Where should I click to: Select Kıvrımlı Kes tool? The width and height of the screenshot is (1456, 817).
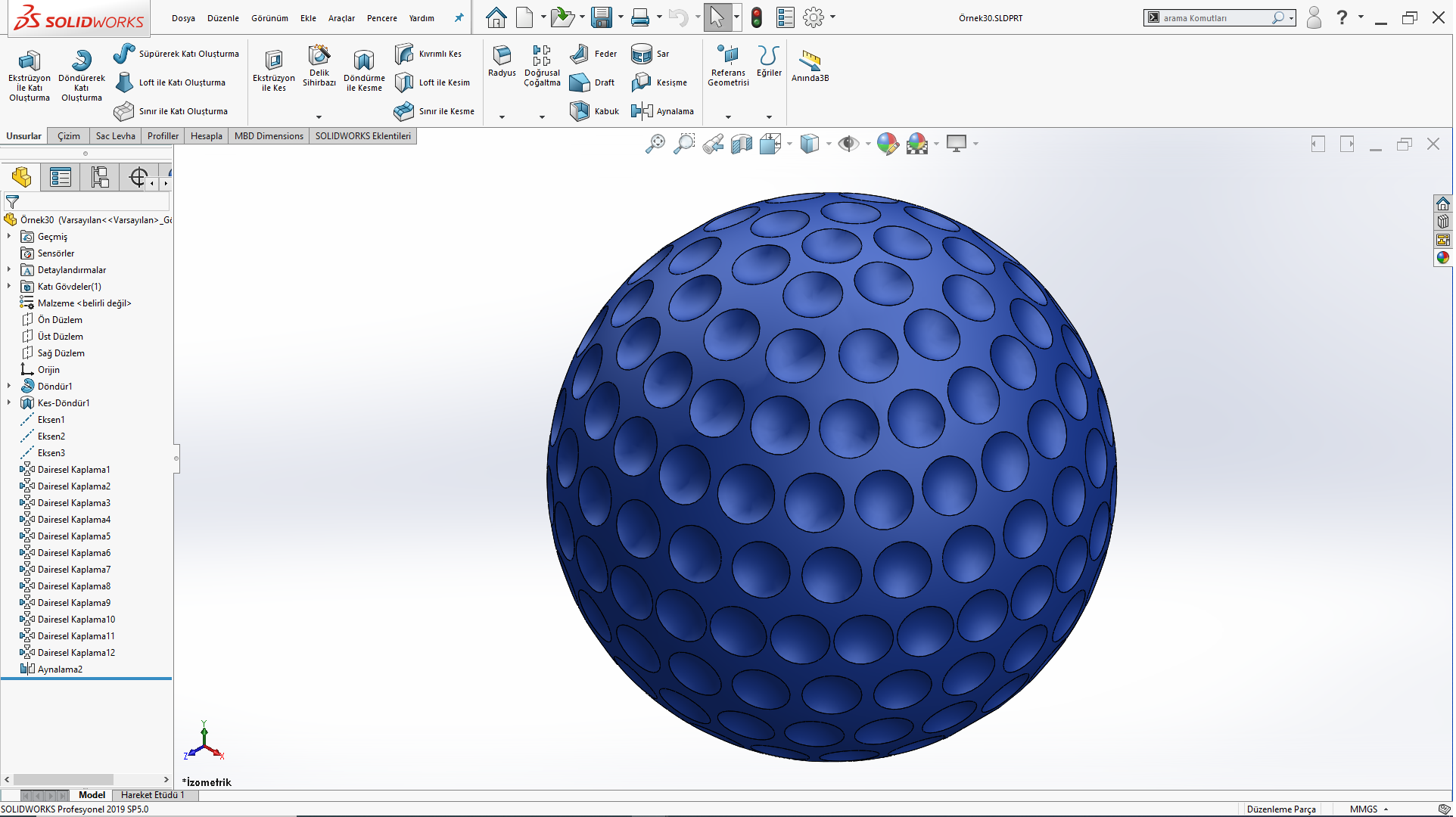428,54
